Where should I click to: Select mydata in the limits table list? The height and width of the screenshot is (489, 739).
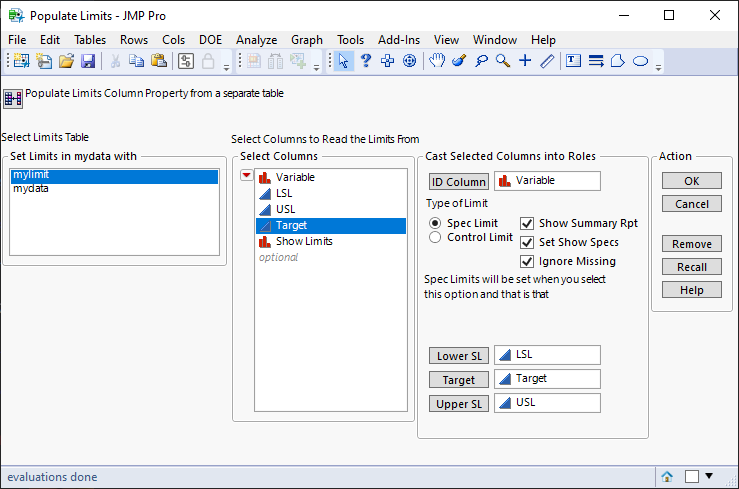(x=31, y=188)
